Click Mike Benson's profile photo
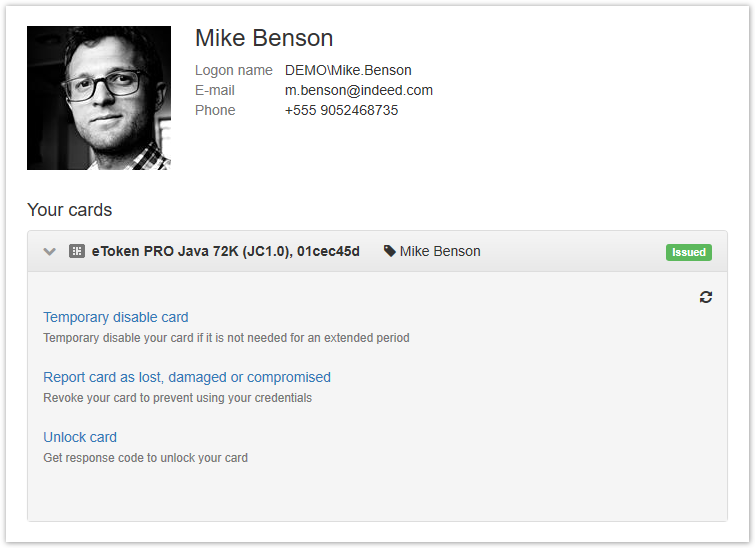Image resolution: width=755 pixels, height=548 pixels. click(99, 98)
